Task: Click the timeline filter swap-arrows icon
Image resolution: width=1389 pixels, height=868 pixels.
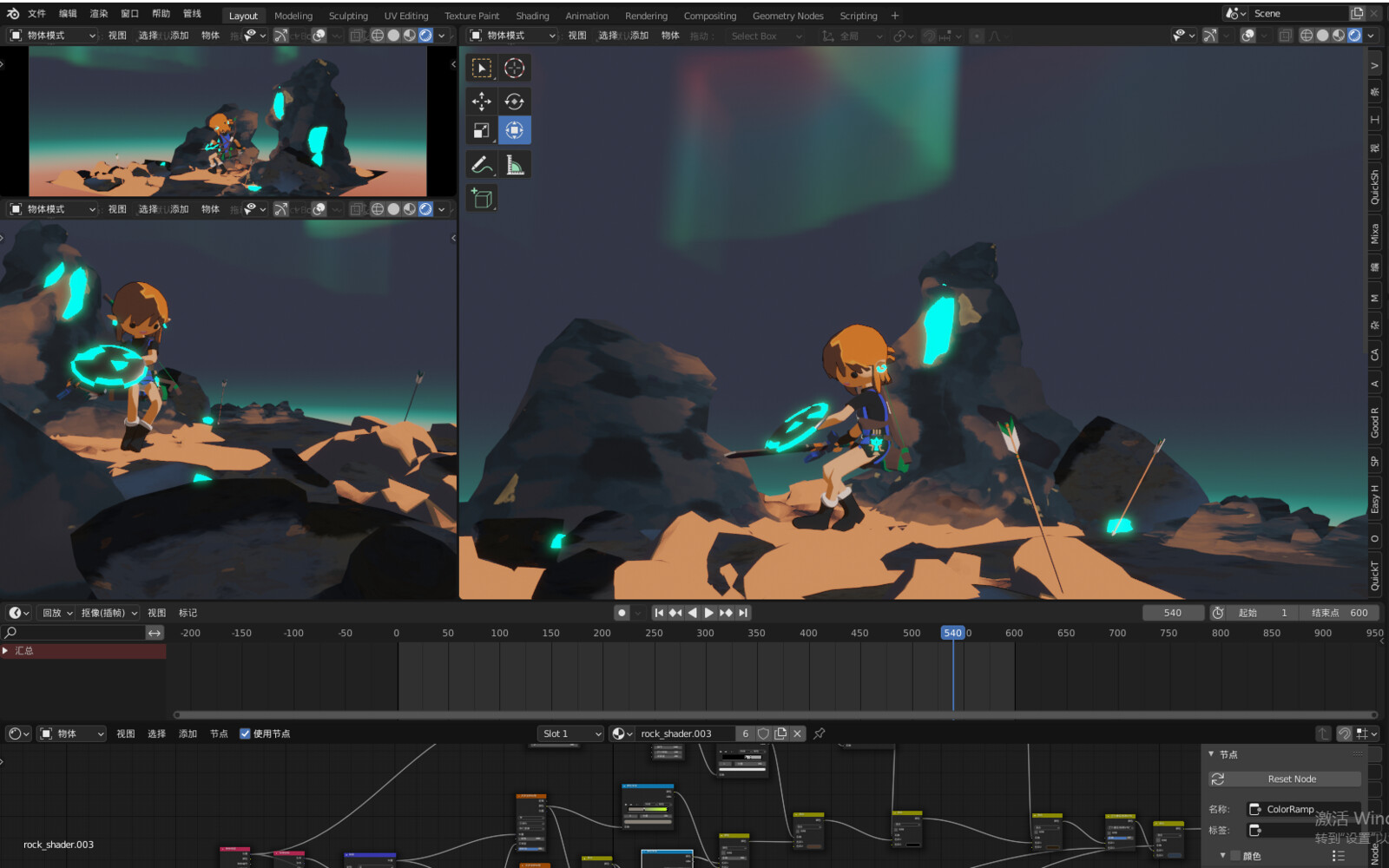Action: tap(155, 633)
